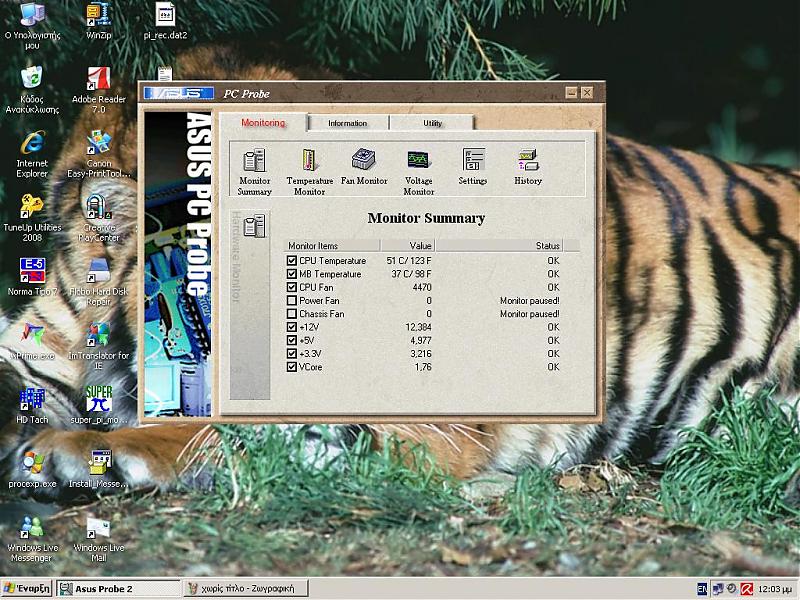
Task: Close the PC Probe window
Action: click(x=587, y=92)
